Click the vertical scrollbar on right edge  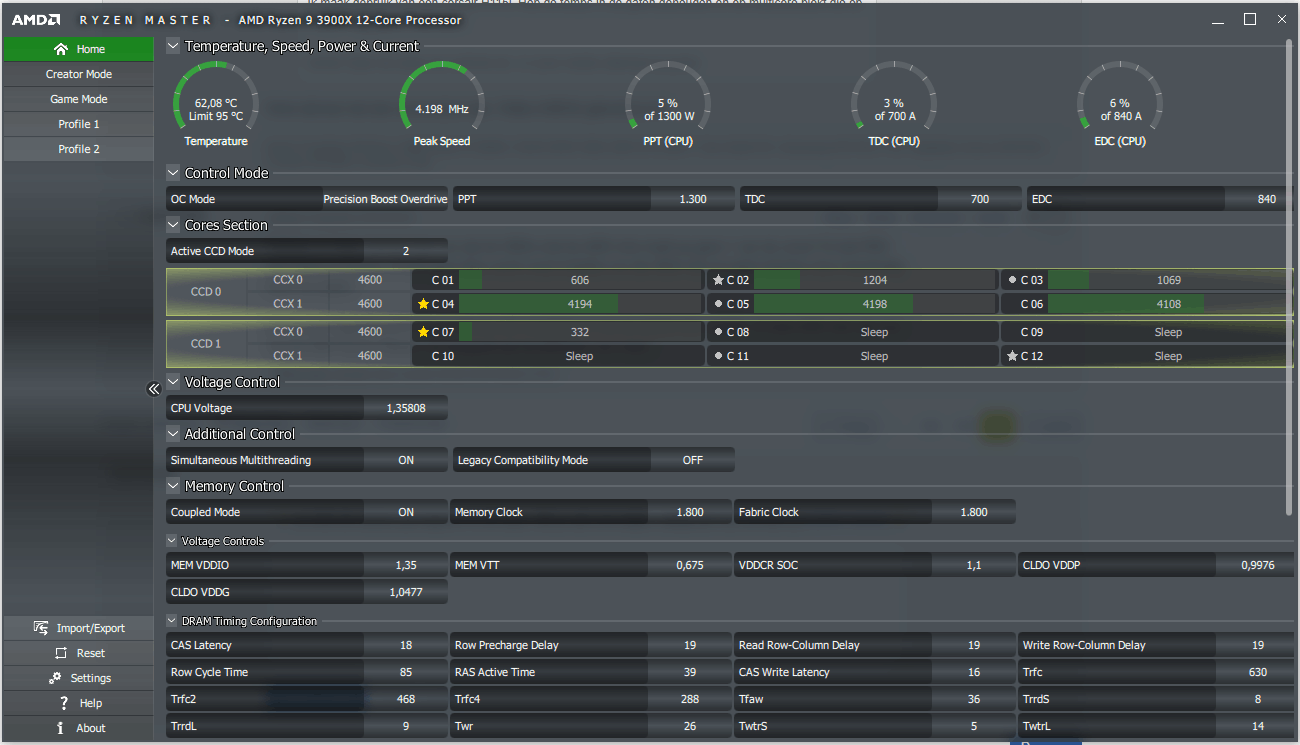1291,280
